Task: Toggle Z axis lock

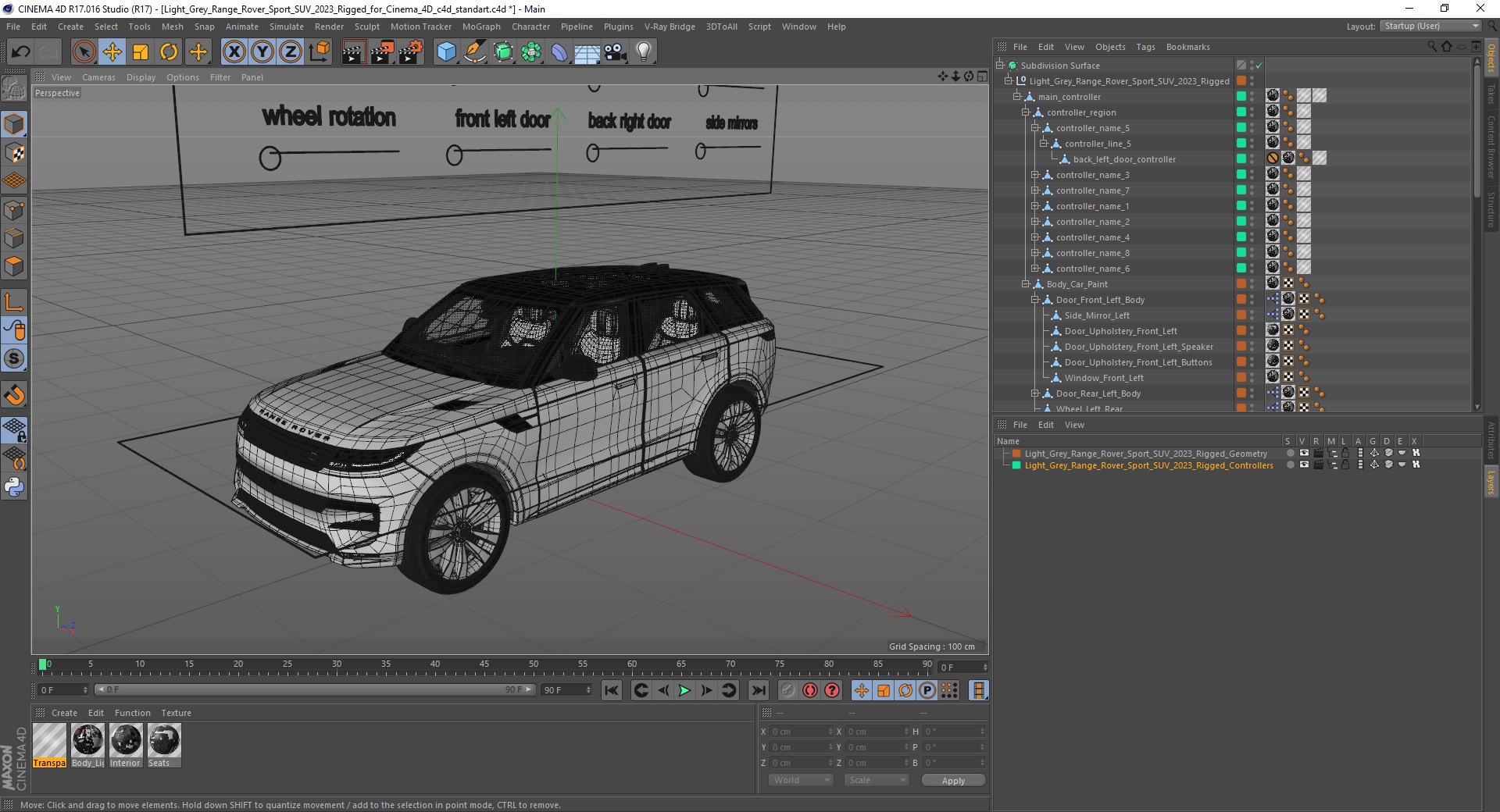Action: pos(291,52)
